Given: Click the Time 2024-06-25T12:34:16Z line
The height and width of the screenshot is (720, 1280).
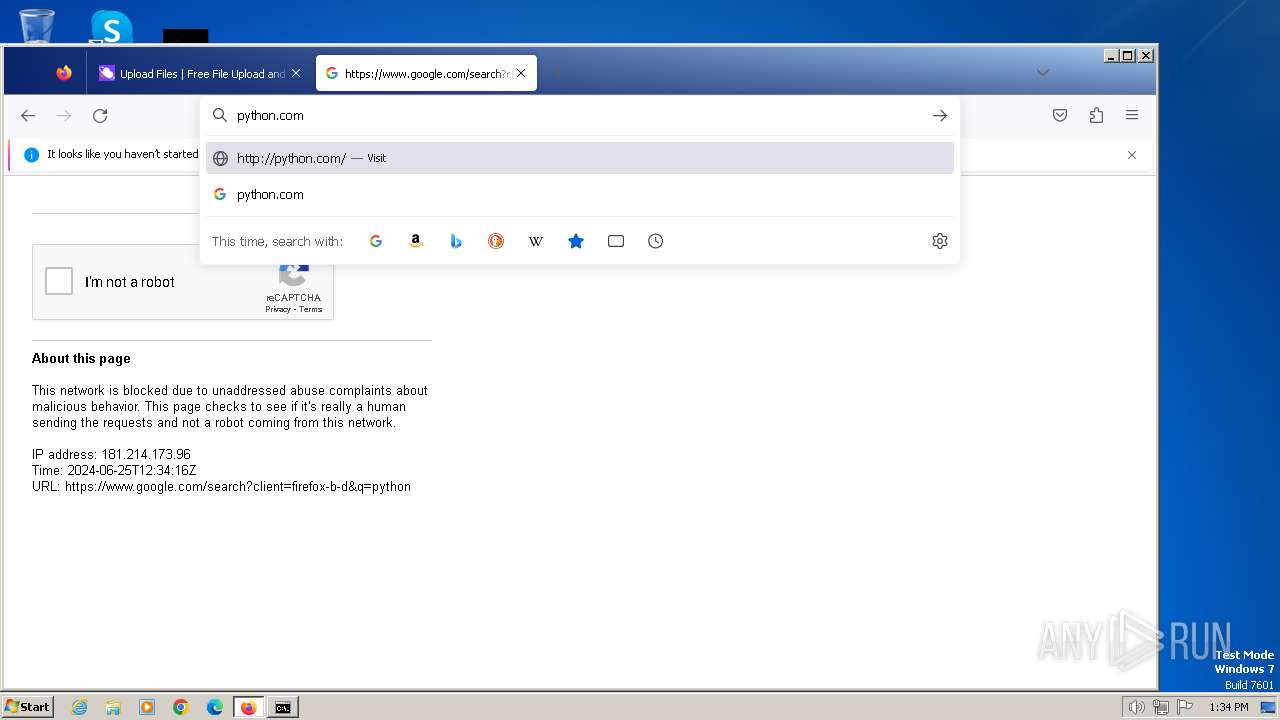Looking at the screenshot, I should click(x=114, y=470).
